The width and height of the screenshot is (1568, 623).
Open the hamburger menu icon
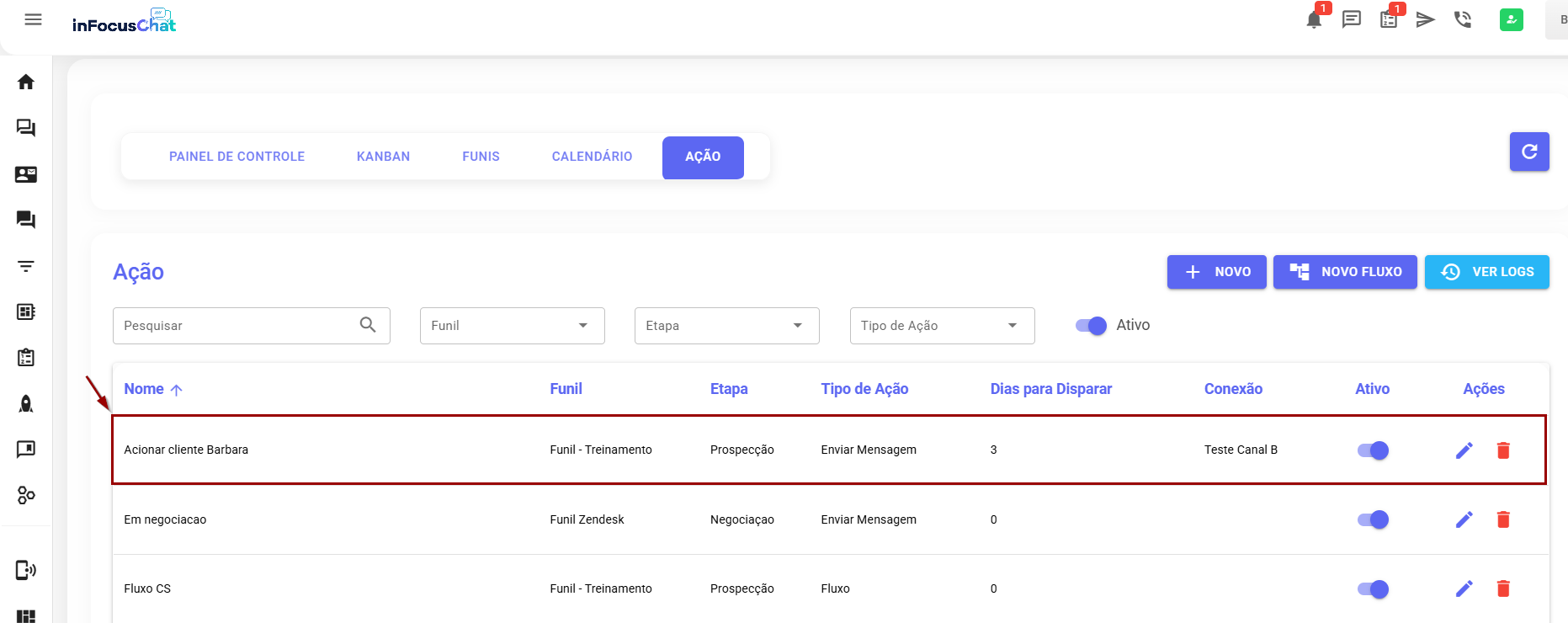point(34,19)
